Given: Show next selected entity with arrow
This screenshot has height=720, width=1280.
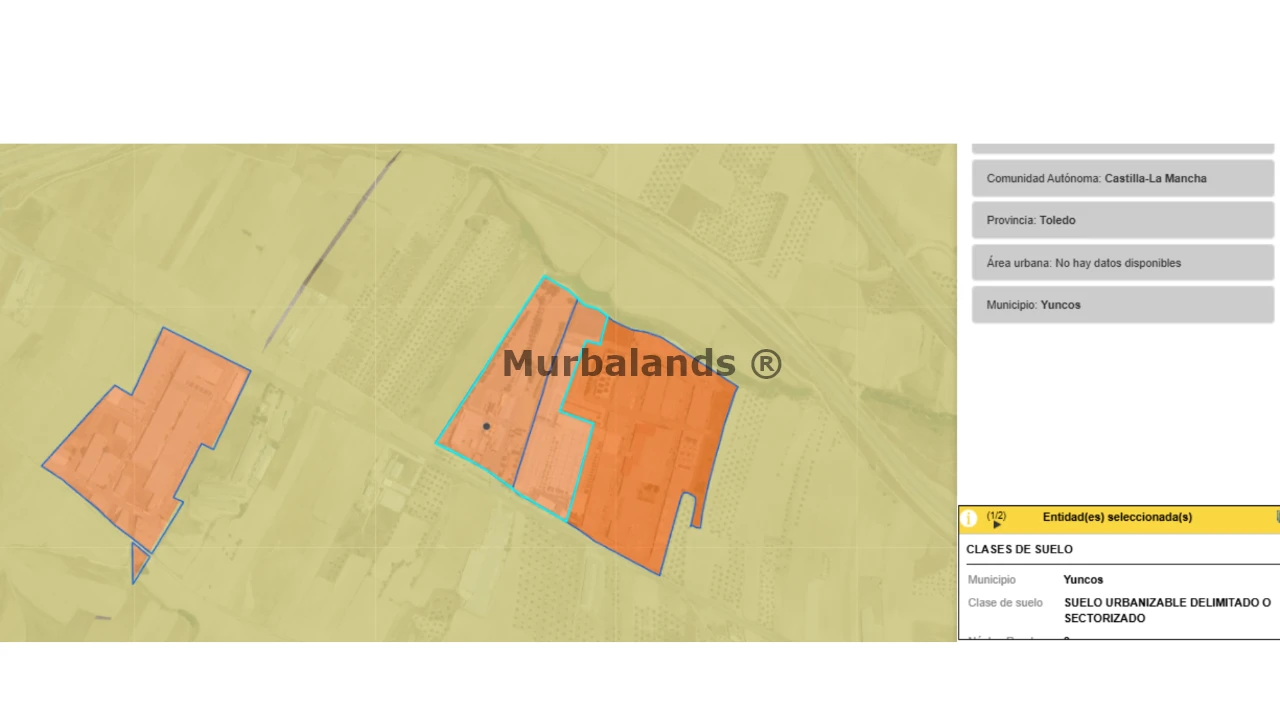Looking at the screenshot, I should pyautogui.click(x=997, y=525).
